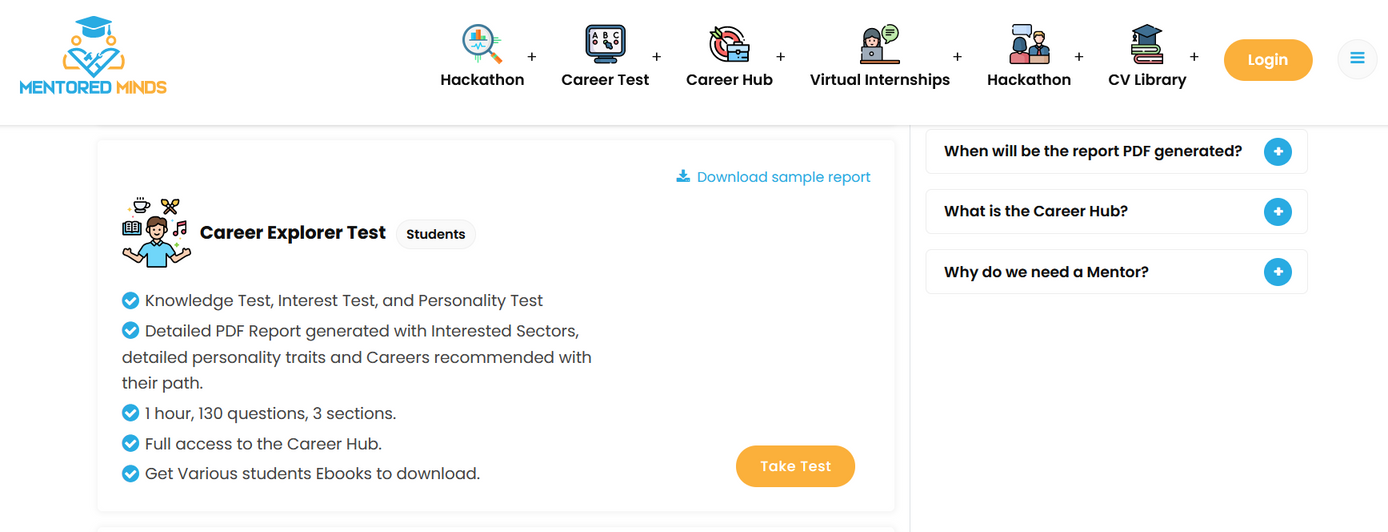
Task: Click '1 hour, 130 questions, 3 sections.' text
Action: click(270, 413)
